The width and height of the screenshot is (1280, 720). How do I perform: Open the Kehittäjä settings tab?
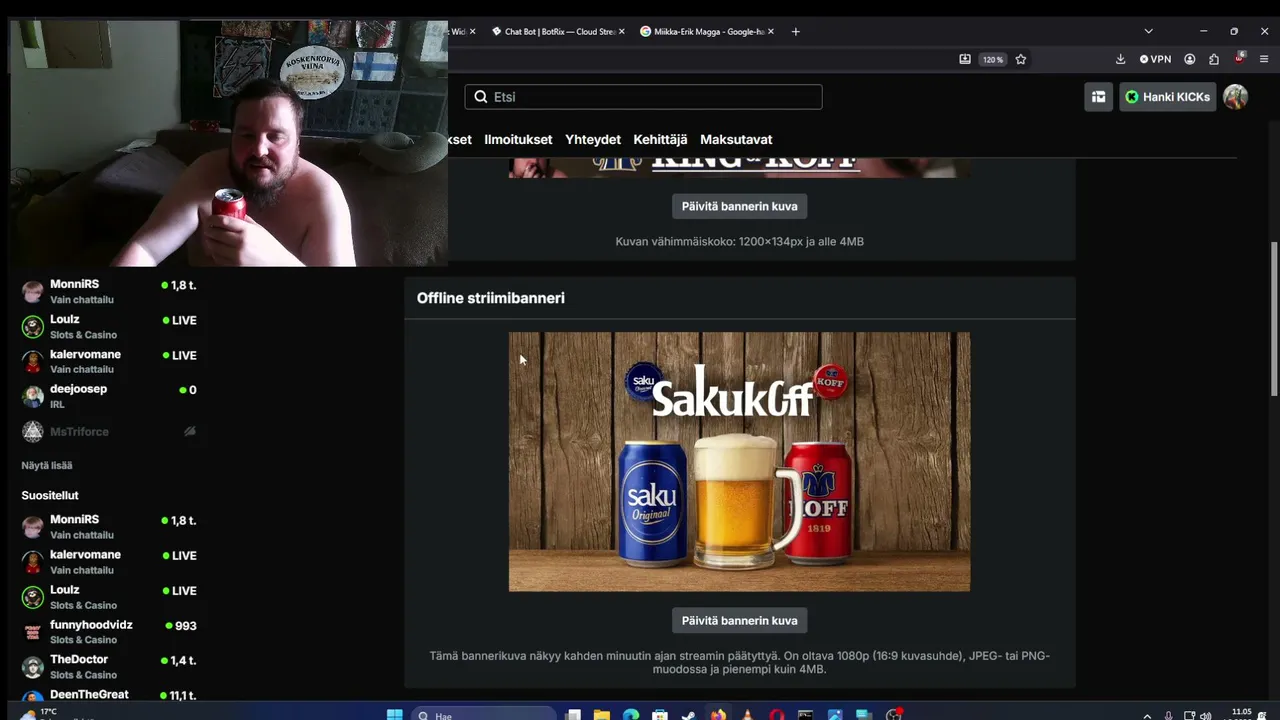tap(660, 140)
